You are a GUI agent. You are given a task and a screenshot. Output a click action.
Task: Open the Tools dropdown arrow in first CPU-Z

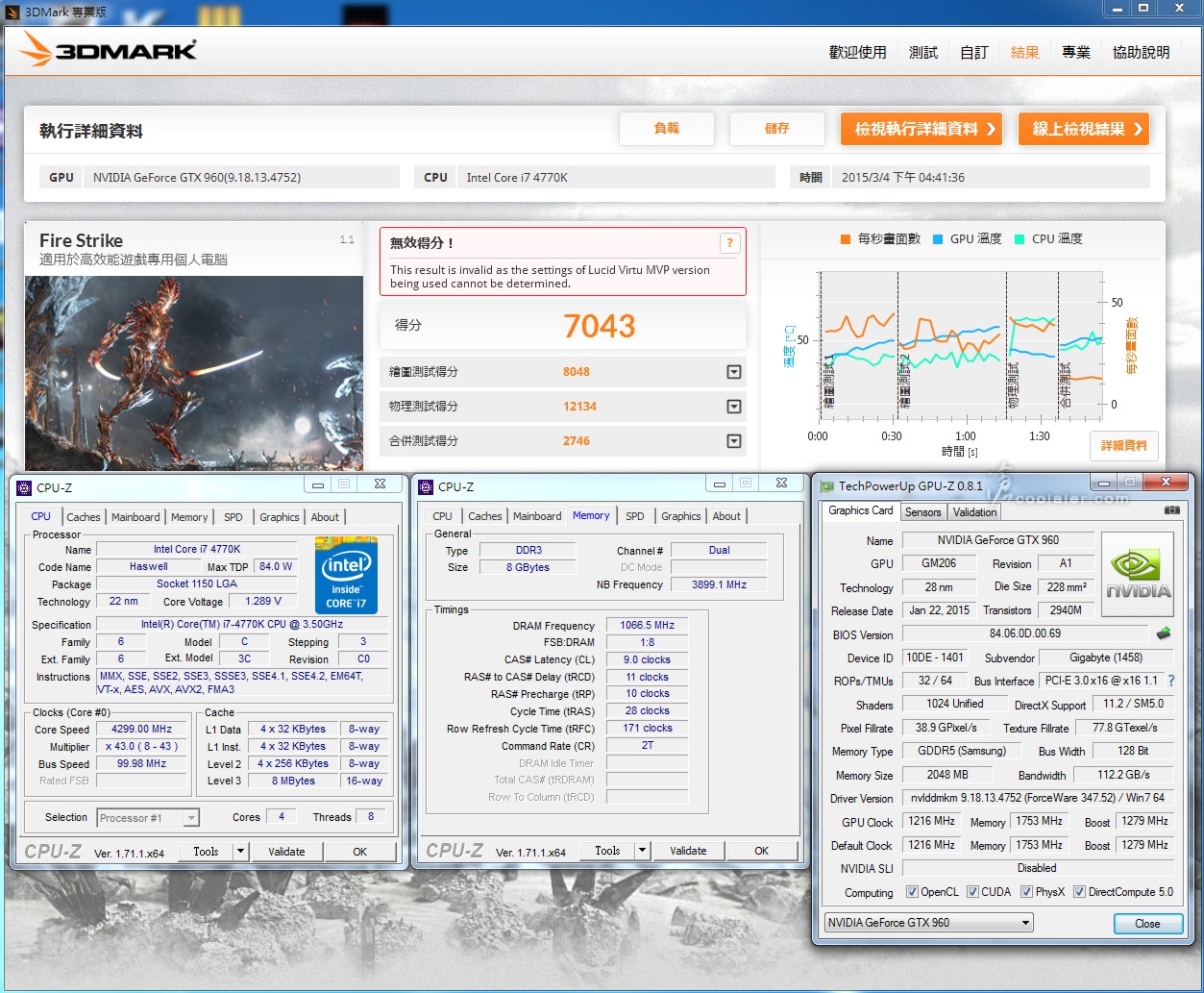click(x=240, y=852)
